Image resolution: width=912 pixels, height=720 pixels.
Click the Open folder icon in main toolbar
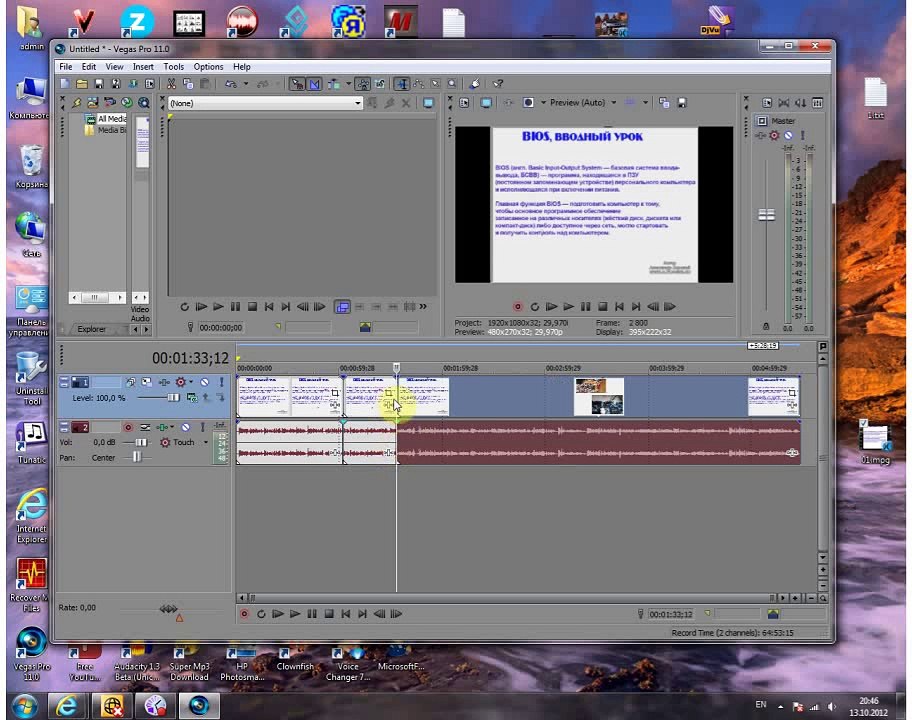point(81,84)
